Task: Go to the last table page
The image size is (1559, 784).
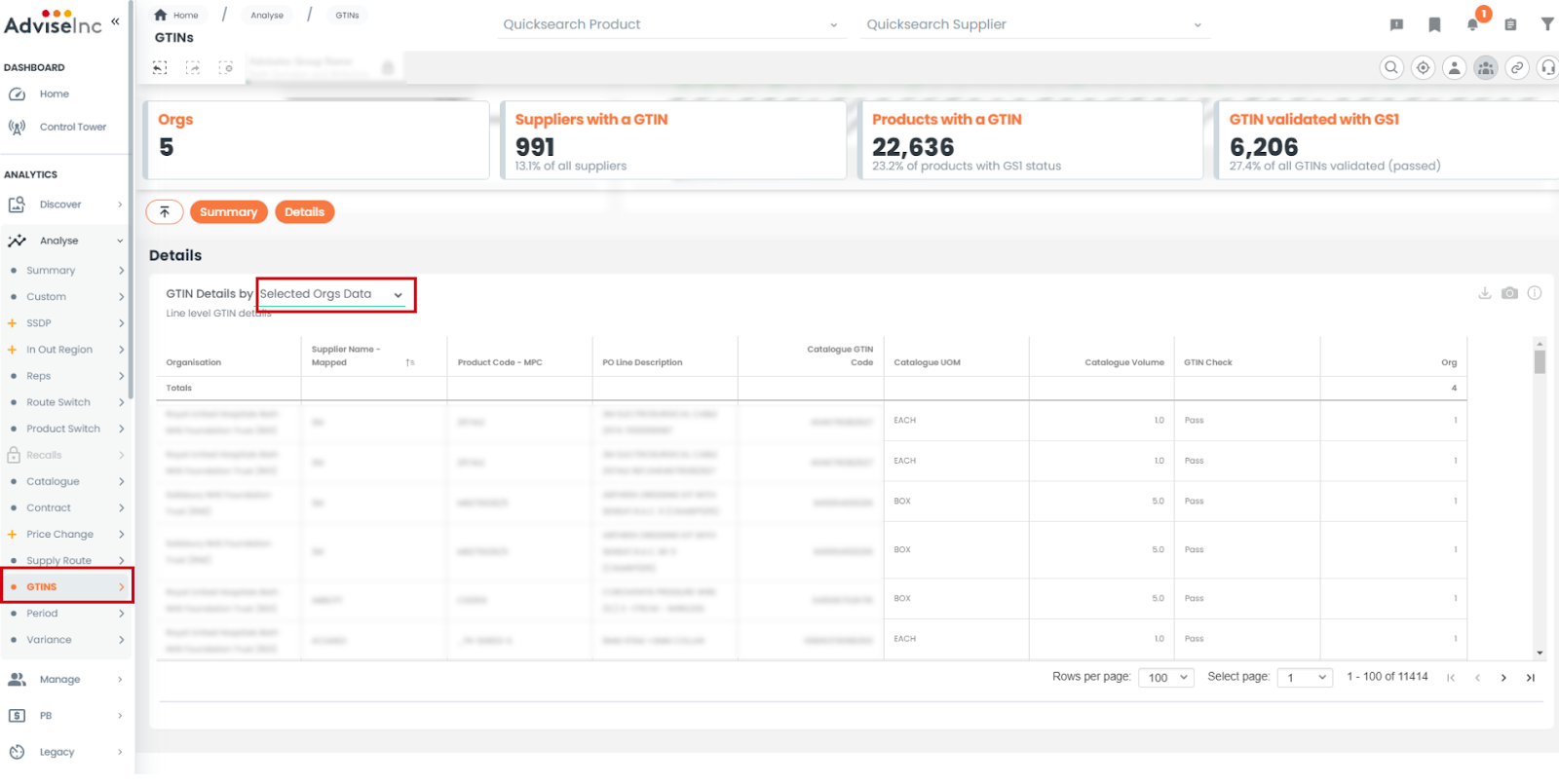Action: [x=1530, y=678]
